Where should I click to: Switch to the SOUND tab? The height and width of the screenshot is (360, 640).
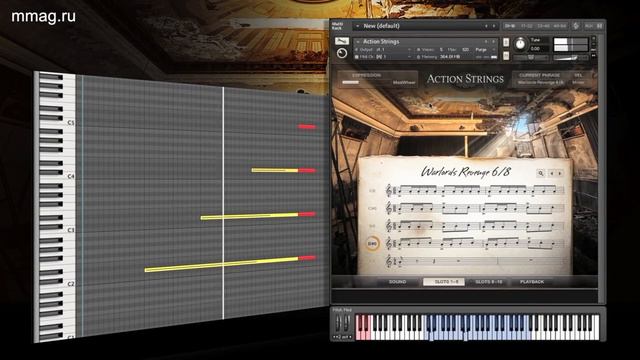coord(397,282)
